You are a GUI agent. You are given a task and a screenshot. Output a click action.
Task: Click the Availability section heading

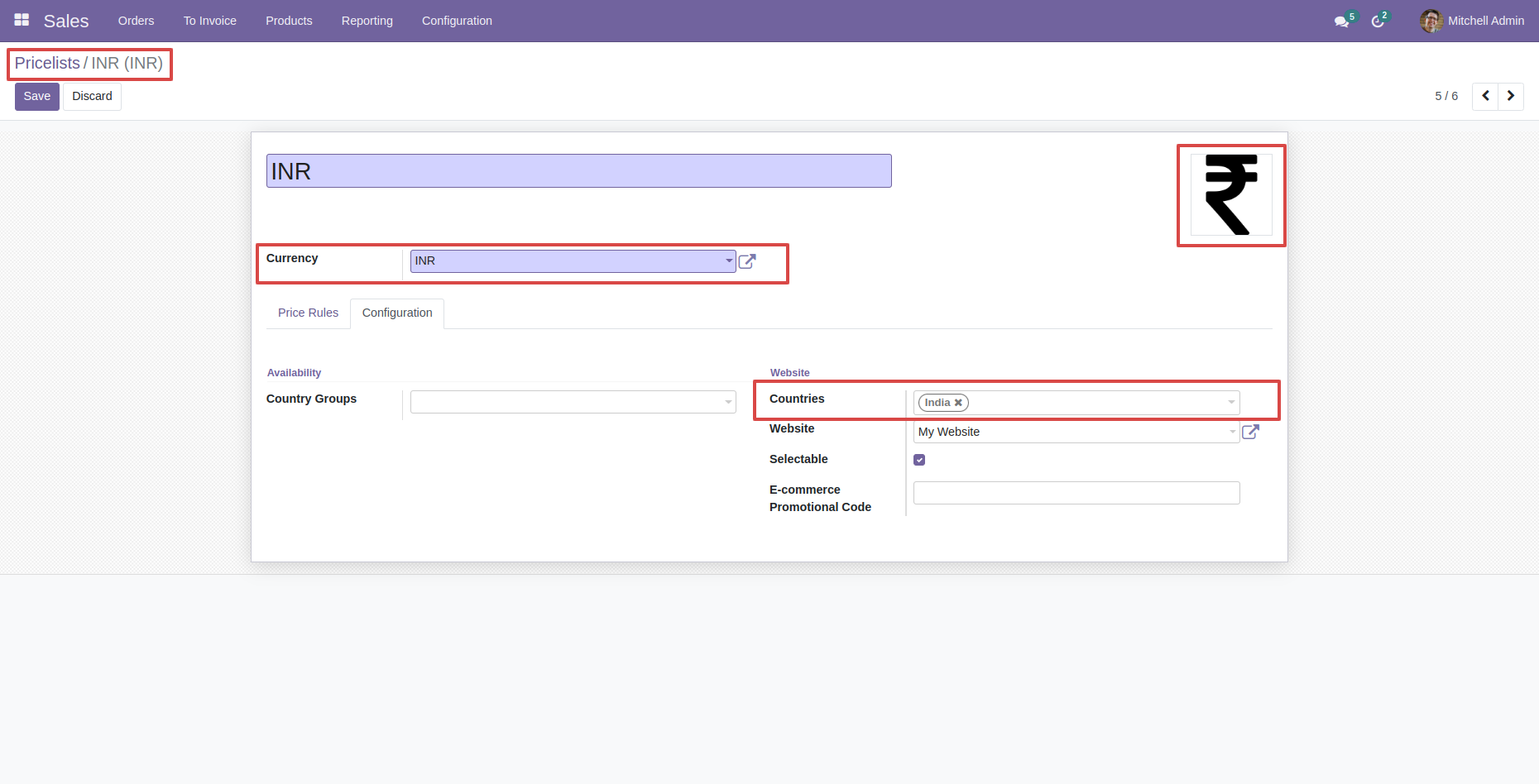pos(294,373)
